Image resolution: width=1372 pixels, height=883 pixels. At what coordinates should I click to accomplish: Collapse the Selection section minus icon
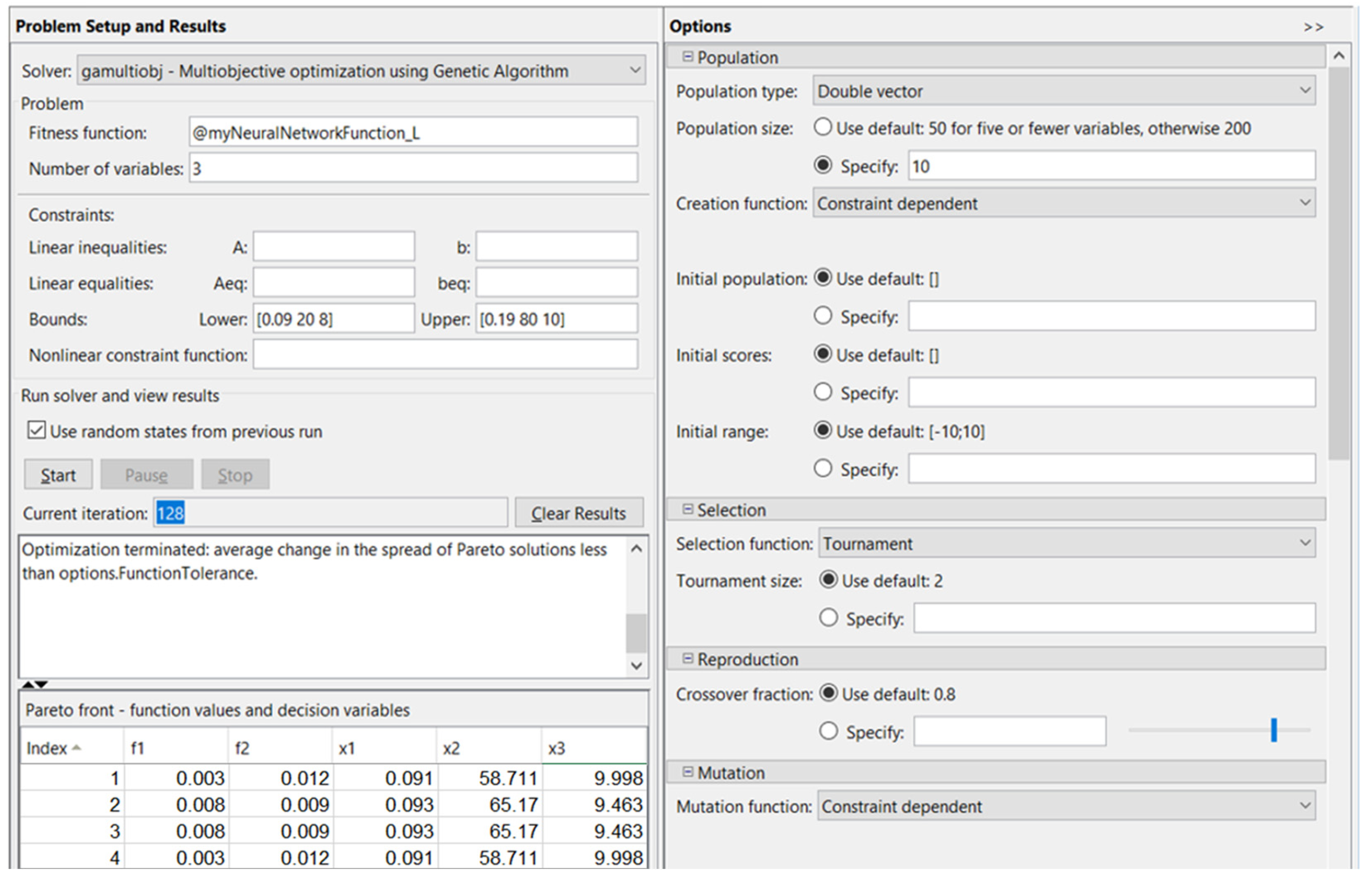688,509
